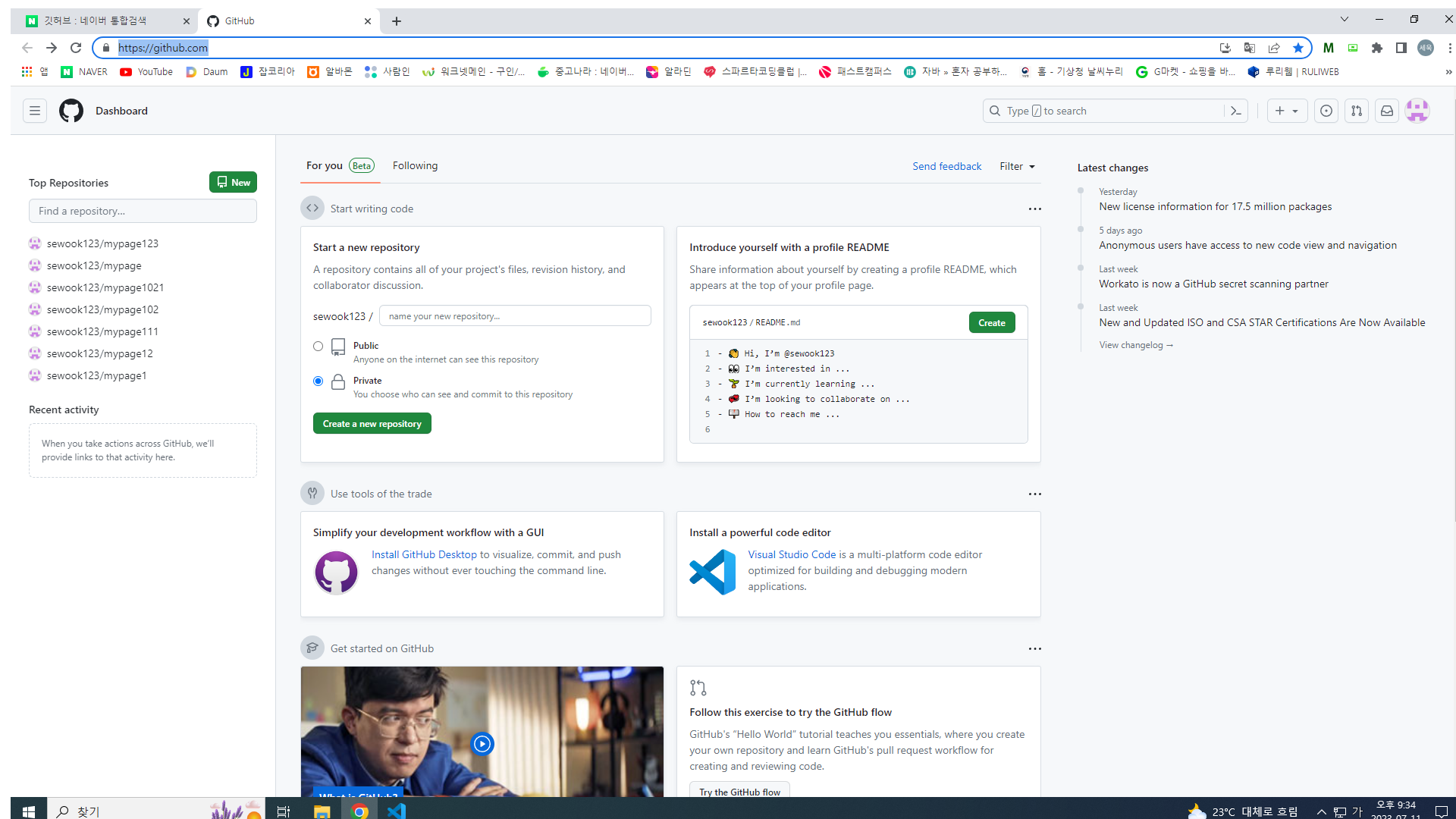Toggle the Chrome side panel icon
The height and width of the screenshot is (819, 1456).
pos(1401,48)
